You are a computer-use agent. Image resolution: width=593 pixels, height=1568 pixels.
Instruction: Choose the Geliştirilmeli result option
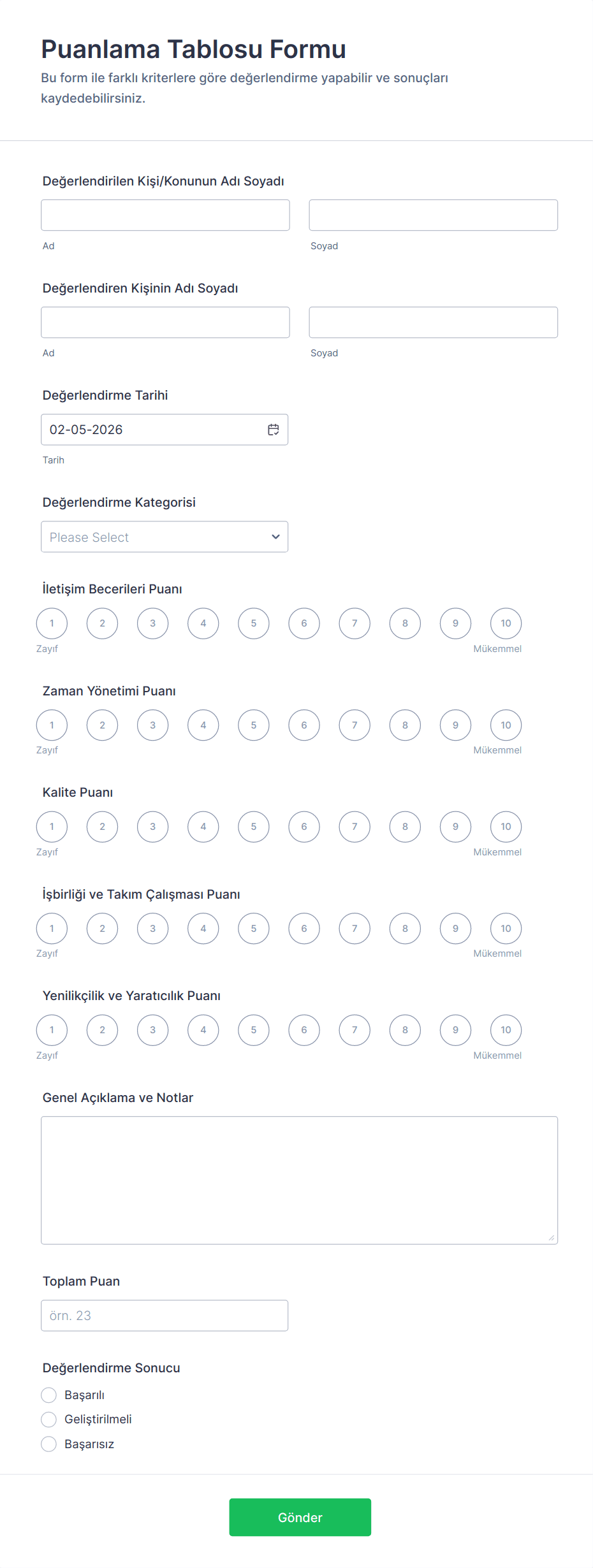click(49, 1419)
